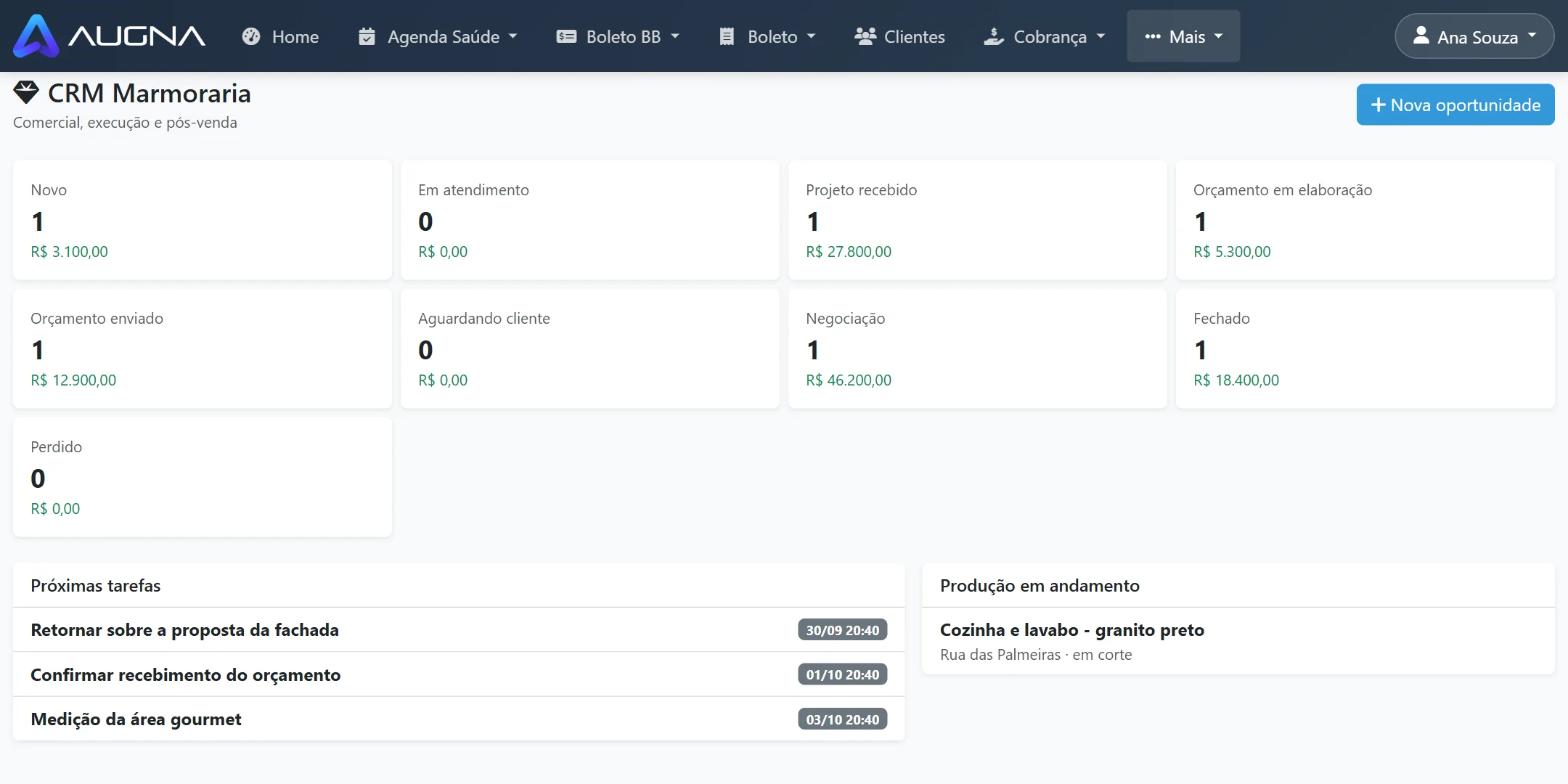This screenshot has height=784, width=1568.
Task: Click the Home dashboard gauge icon
Action: point(251,36)
